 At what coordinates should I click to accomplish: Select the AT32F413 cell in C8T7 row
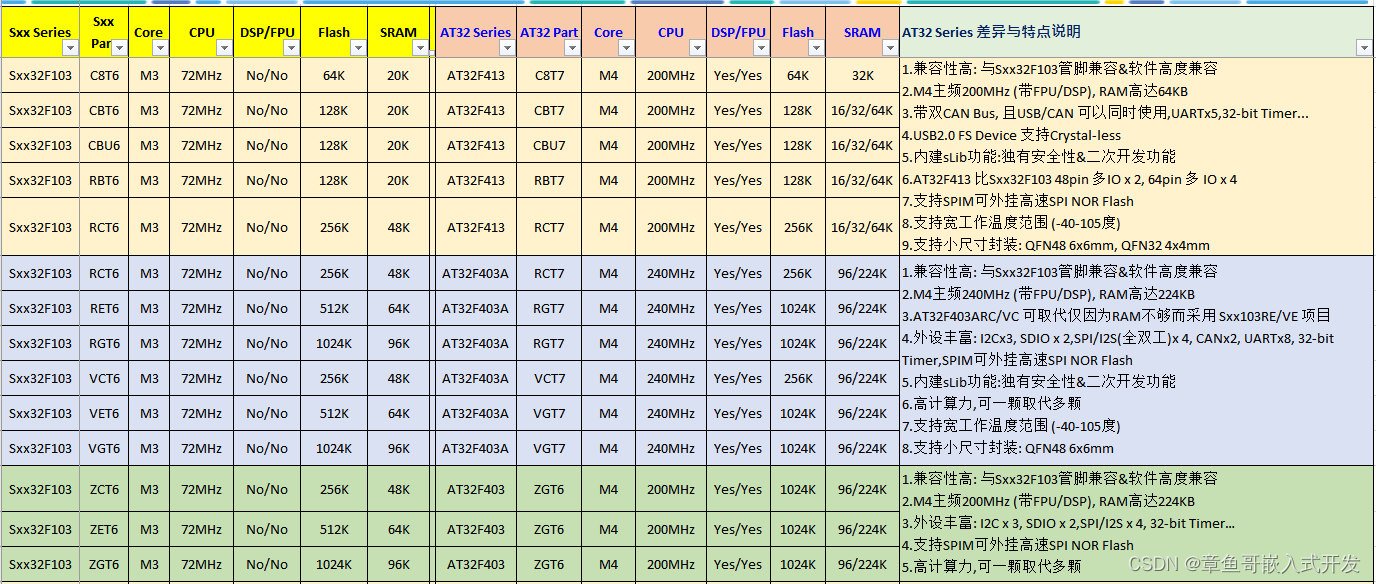click(x=475, y=75)
